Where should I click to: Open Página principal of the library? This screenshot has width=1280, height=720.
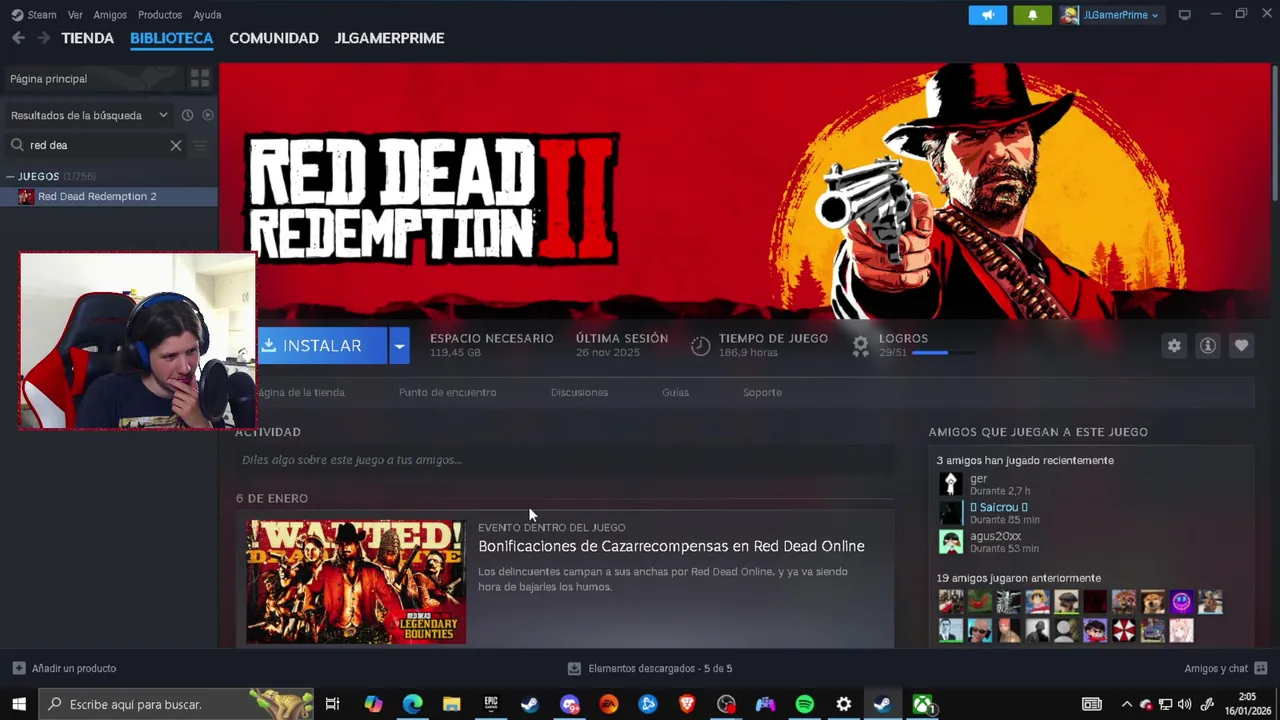click(93, 78)
